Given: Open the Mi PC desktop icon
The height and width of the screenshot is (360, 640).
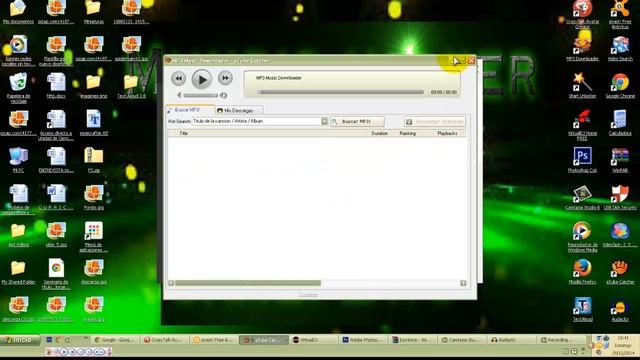Looking at the screenshot, I should click(x=18, y=160).
